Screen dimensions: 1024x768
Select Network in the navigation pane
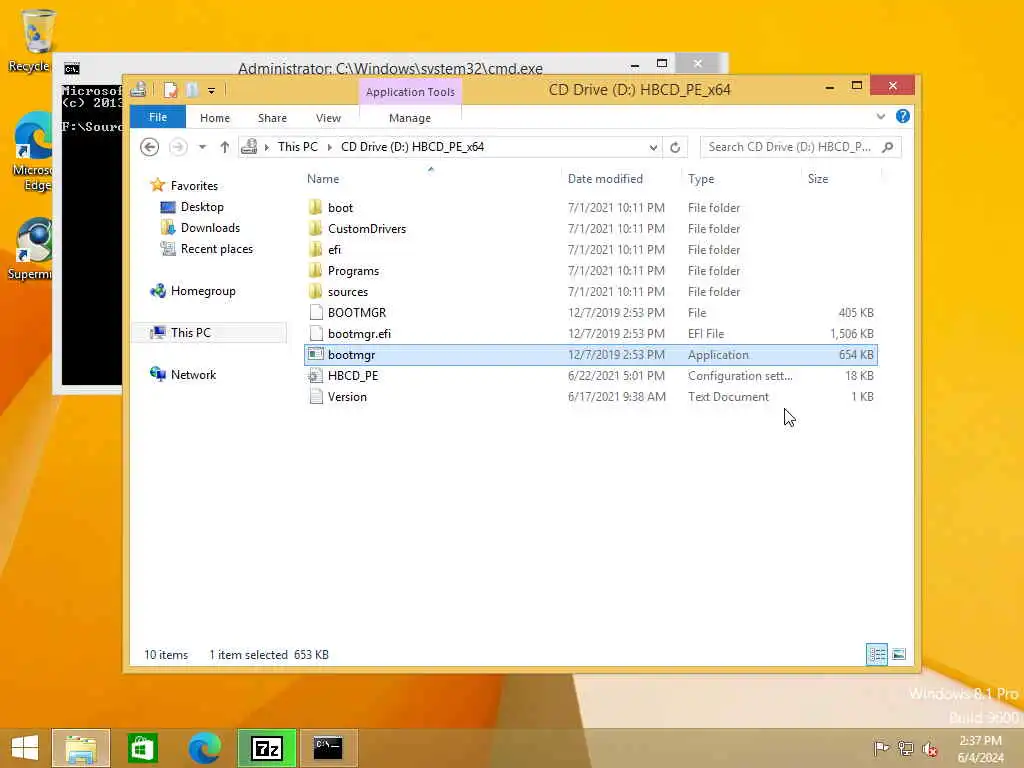(x=193, y=374)
